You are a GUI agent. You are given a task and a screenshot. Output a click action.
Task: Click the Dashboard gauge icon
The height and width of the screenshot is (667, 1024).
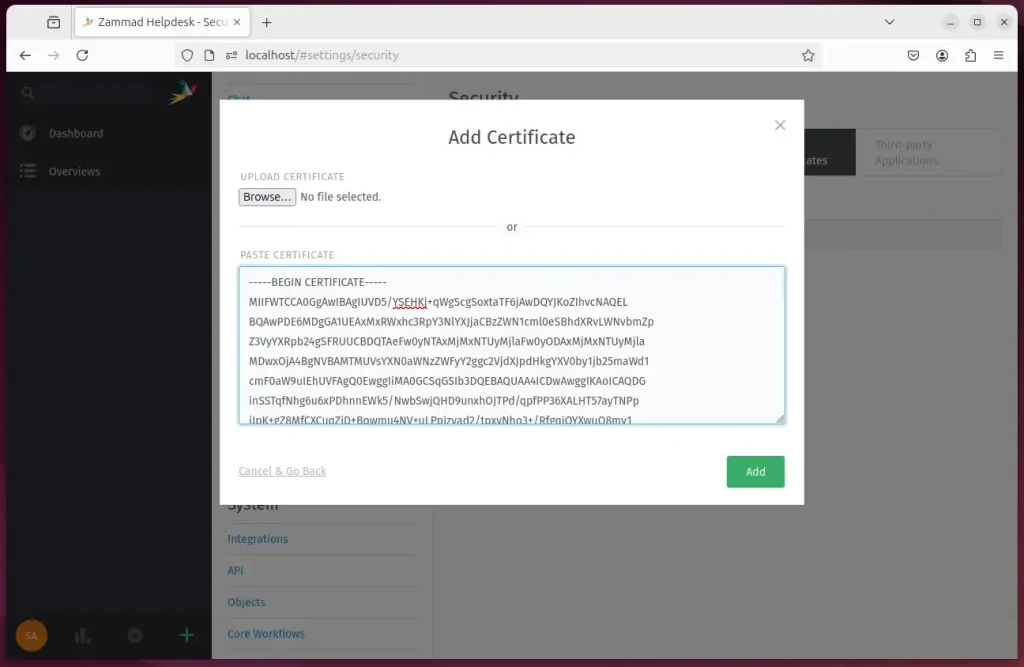27,133
